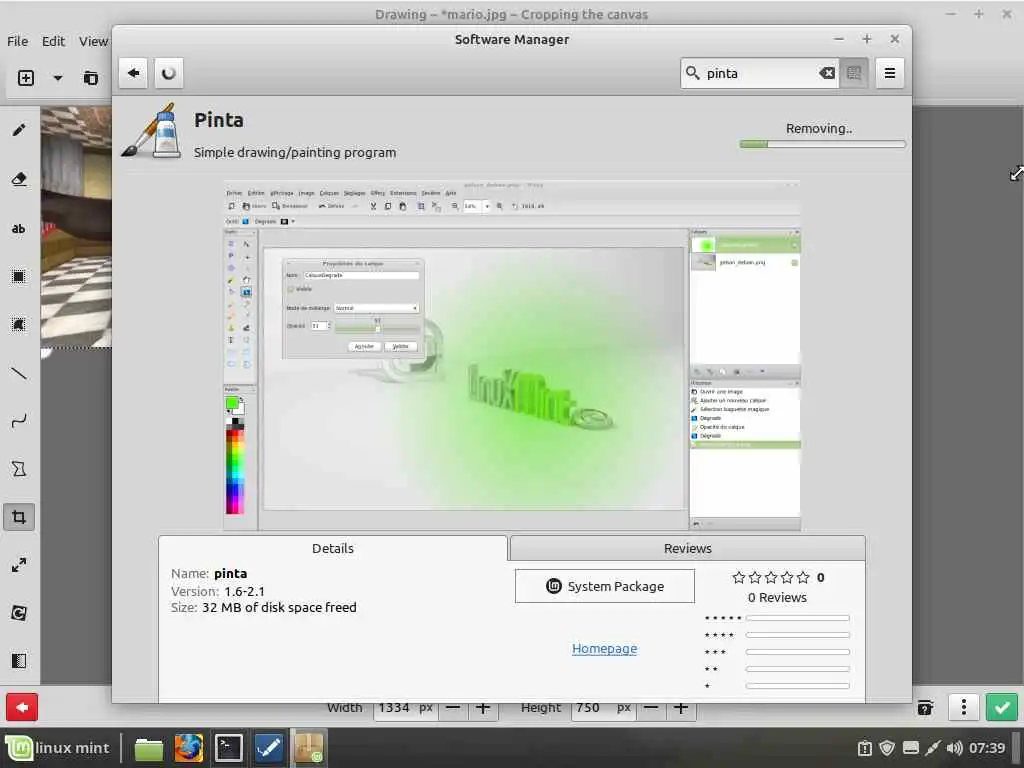Launch Firefox from the taskbar
The height and width of the screenshot is (768, 1024).
point(189,748)
